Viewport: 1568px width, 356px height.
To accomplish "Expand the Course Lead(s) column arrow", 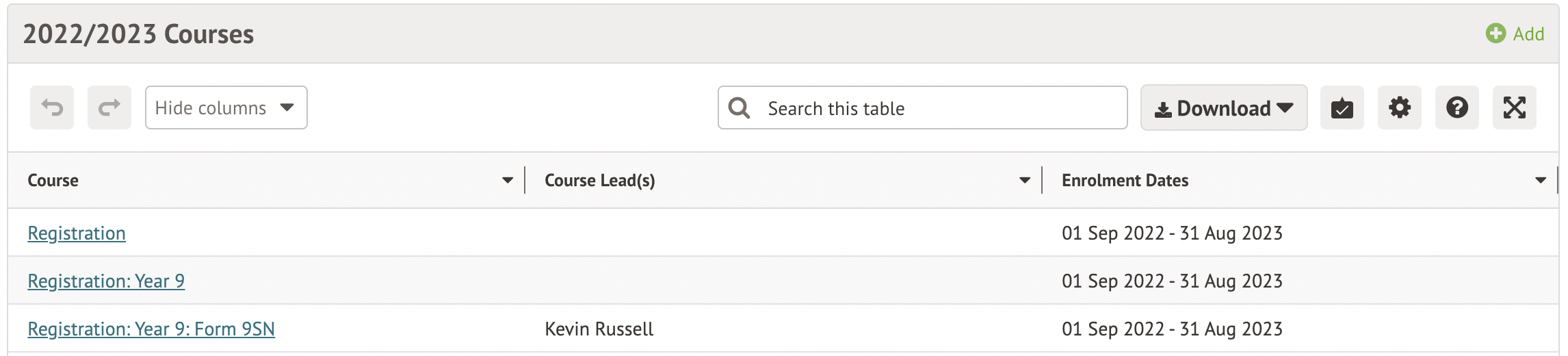I will pos(1025,181).
